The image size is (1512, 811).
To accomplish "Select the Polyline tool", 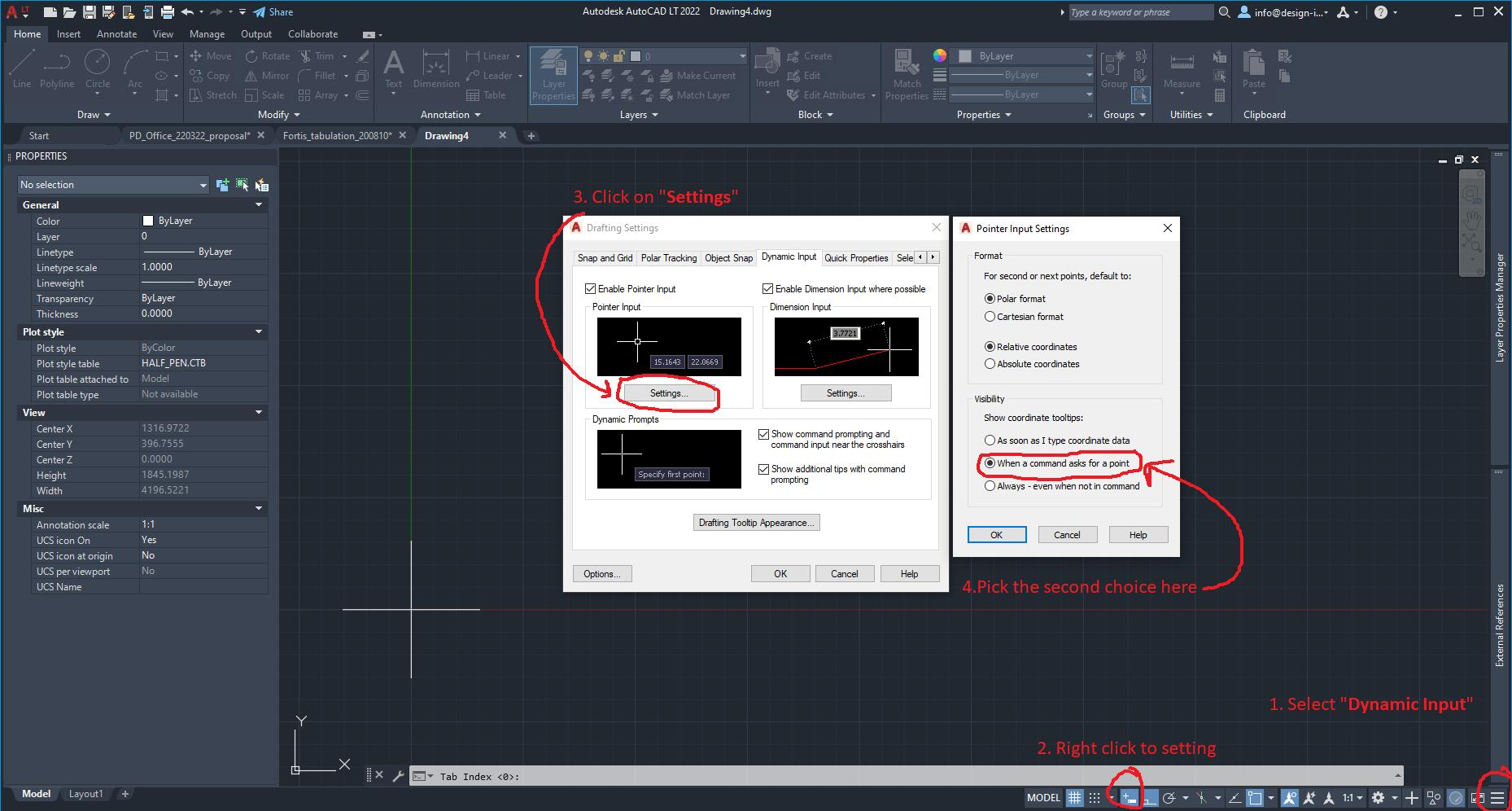I will 57,68.
